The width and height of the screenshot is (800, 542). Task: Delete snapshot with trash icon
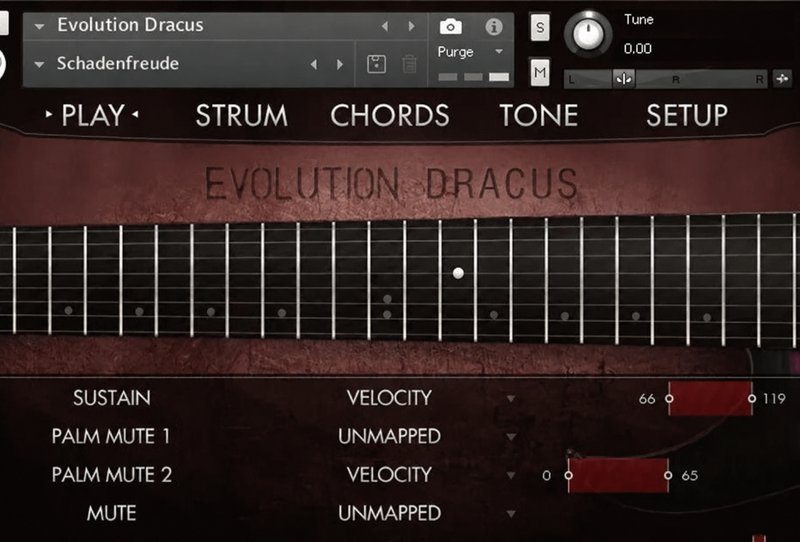(x=409, y=64)
